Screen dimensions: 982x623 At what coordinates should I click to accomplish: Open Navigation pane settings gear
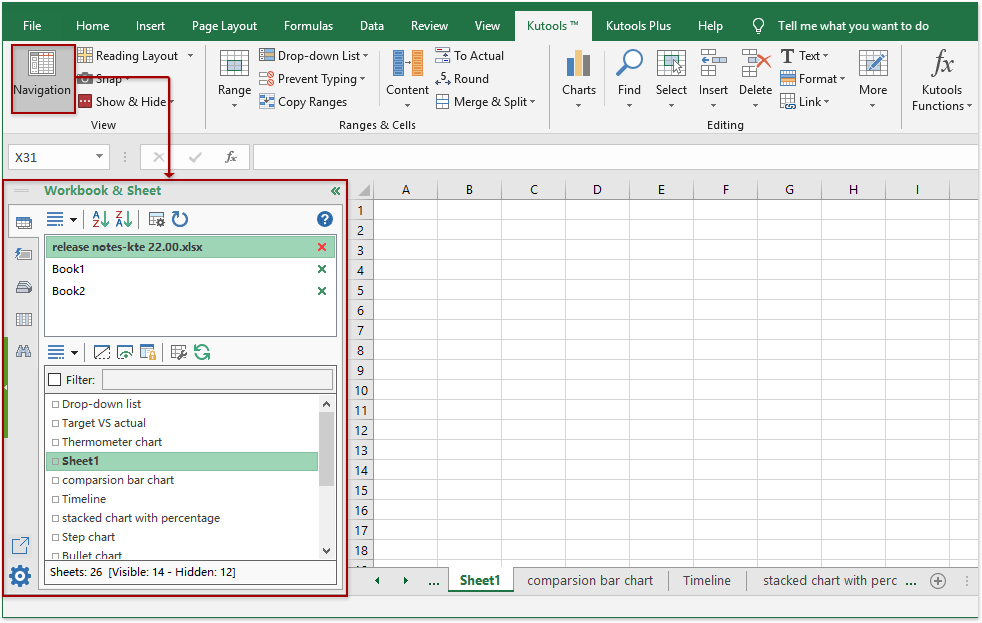click(x=19, y=576)
